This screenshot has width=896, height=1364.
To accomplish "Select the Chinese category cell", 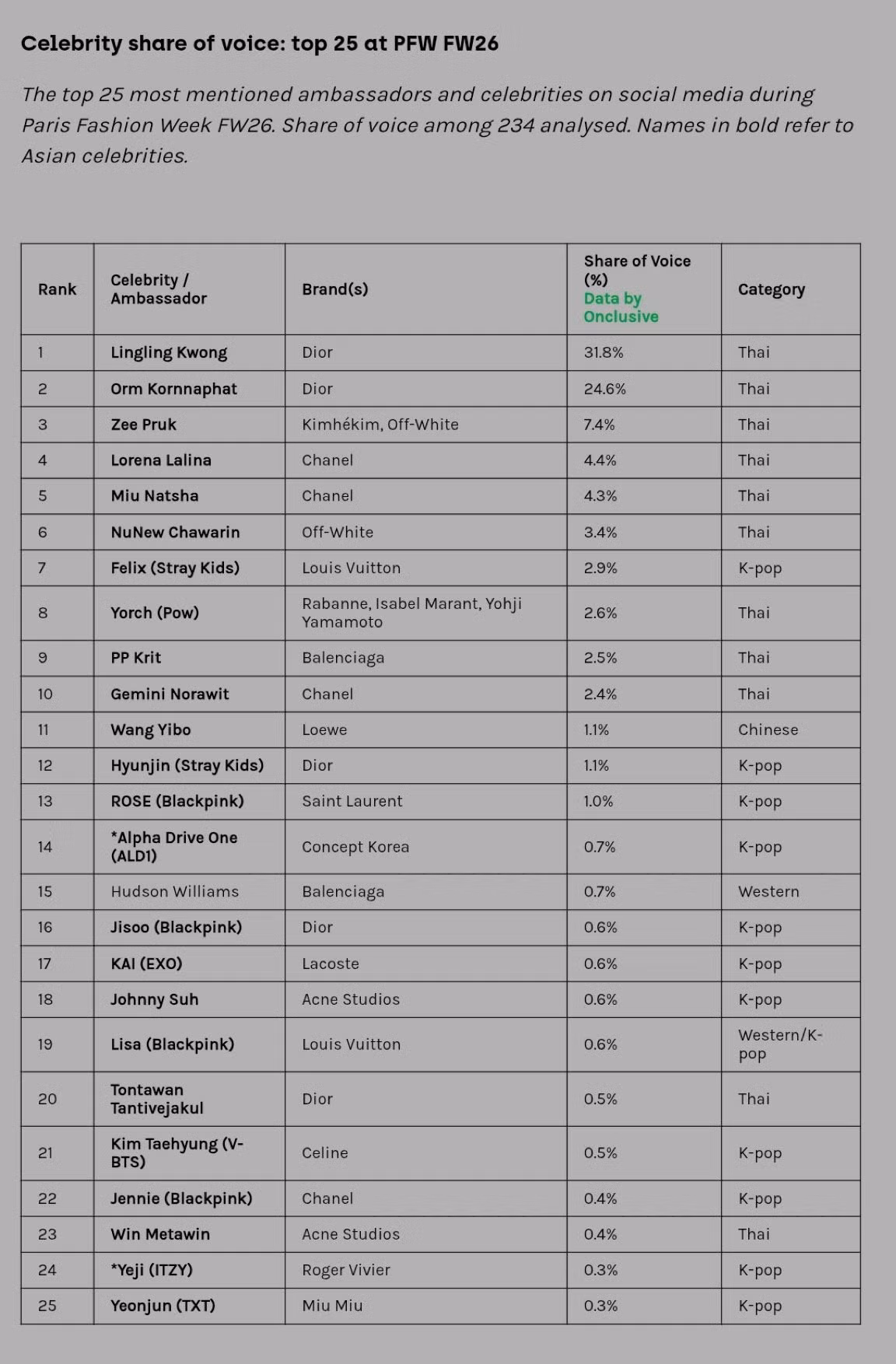I will click(x=768, y=729).
